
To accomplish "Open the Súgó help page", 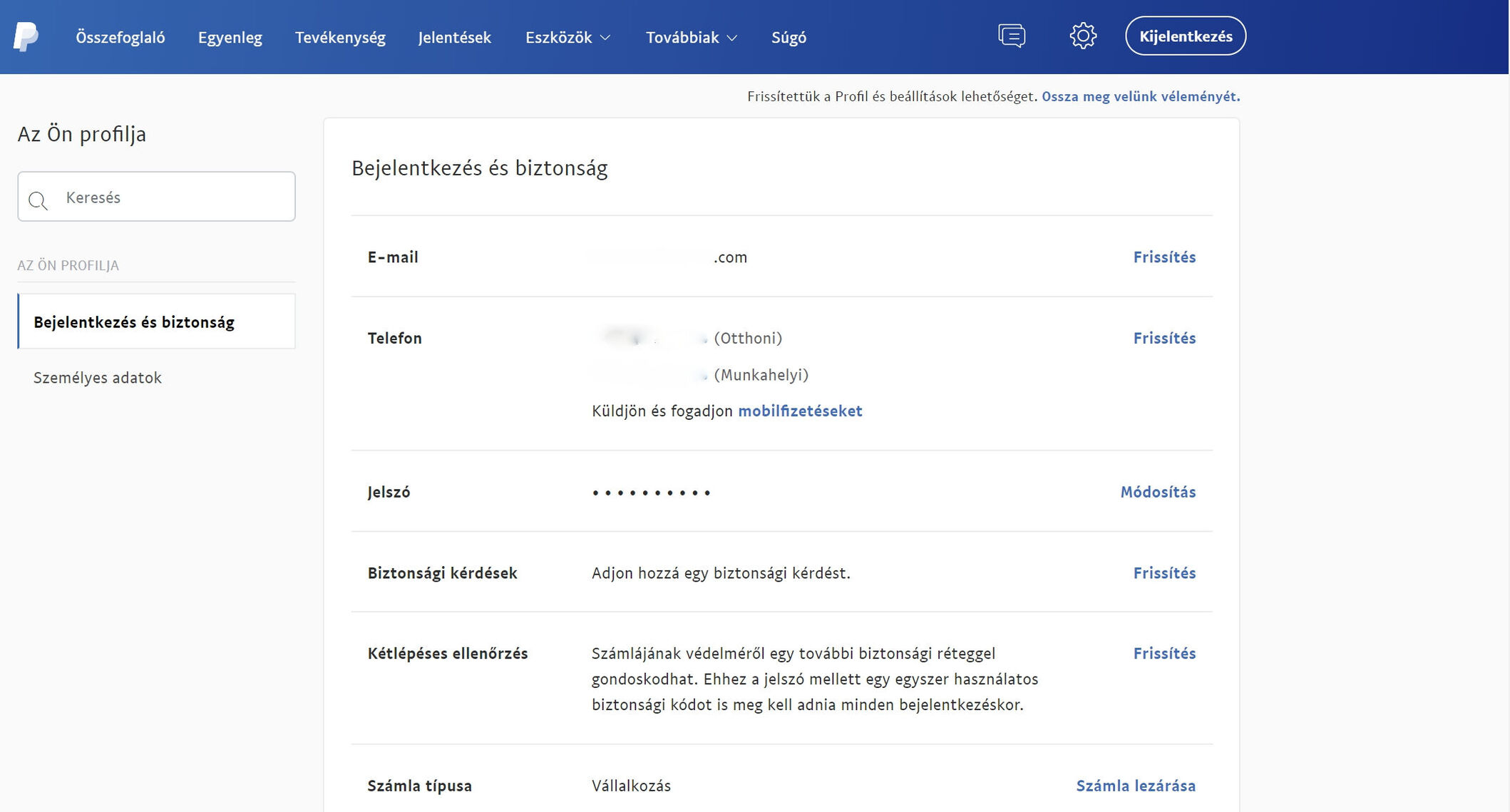I will [789, 37].
